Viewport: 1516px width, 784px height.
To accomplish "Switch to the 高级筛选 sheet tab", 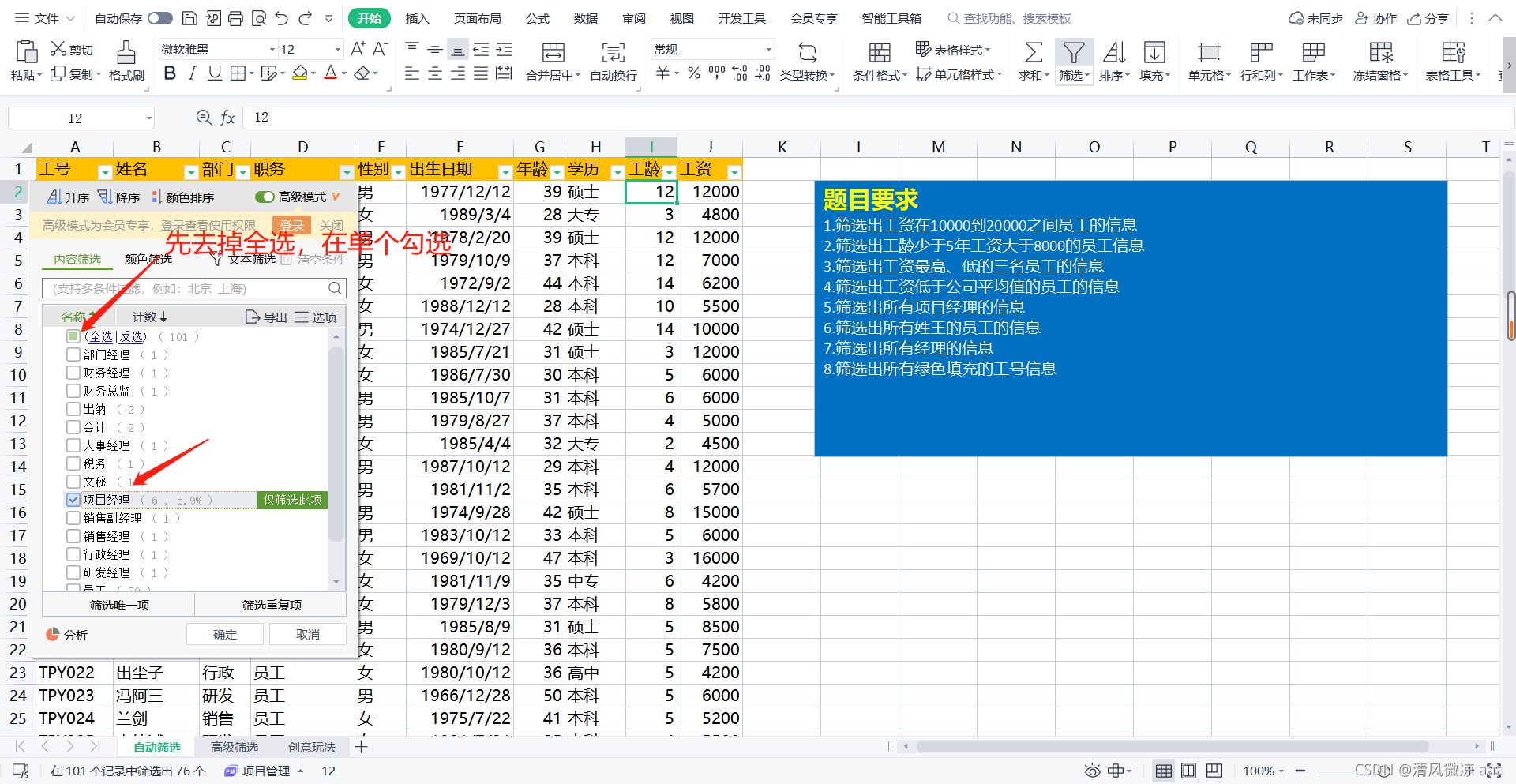I will click(235, 747).
